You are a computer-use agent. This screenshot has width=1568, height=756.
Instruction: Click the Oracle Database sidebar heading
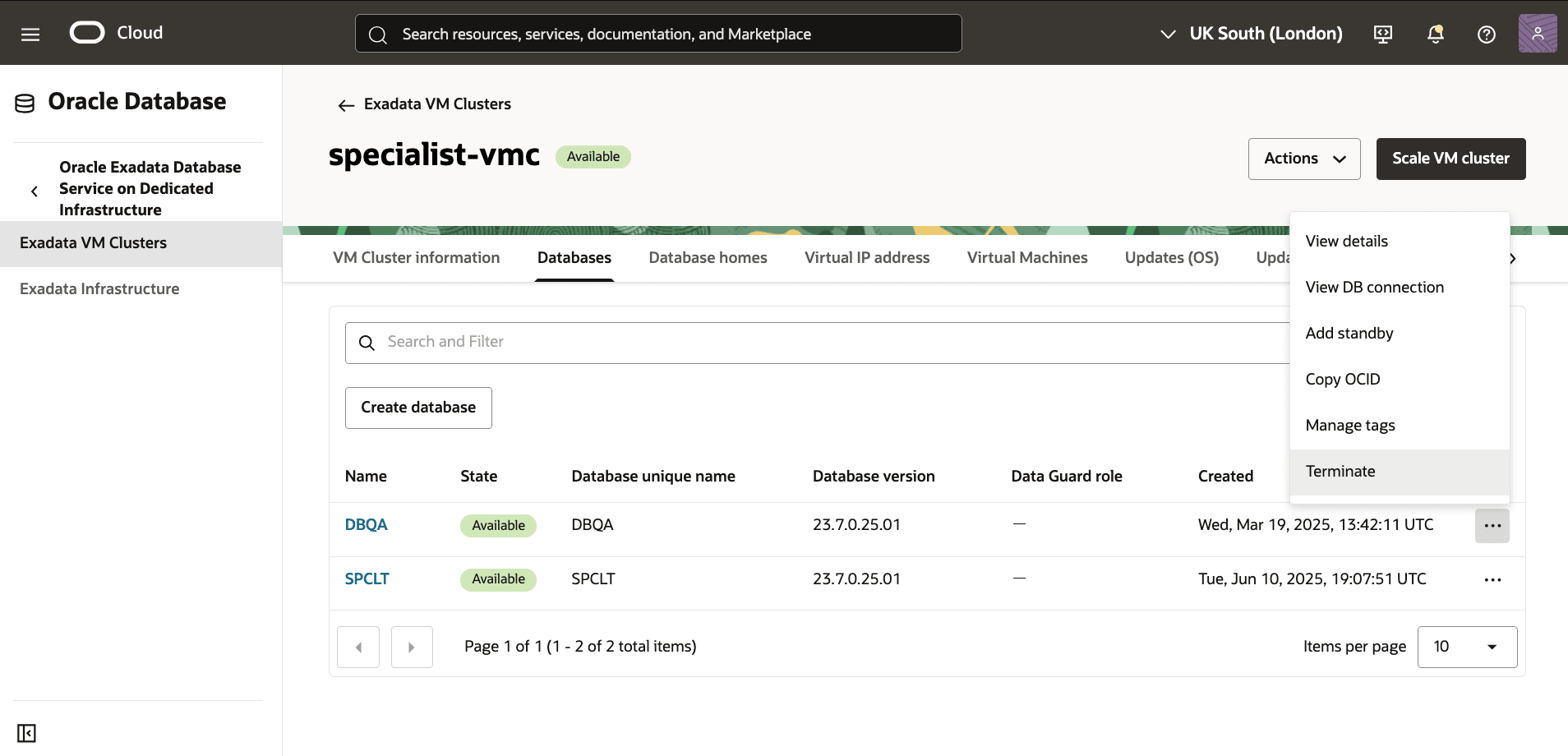(x=136, y=102)
